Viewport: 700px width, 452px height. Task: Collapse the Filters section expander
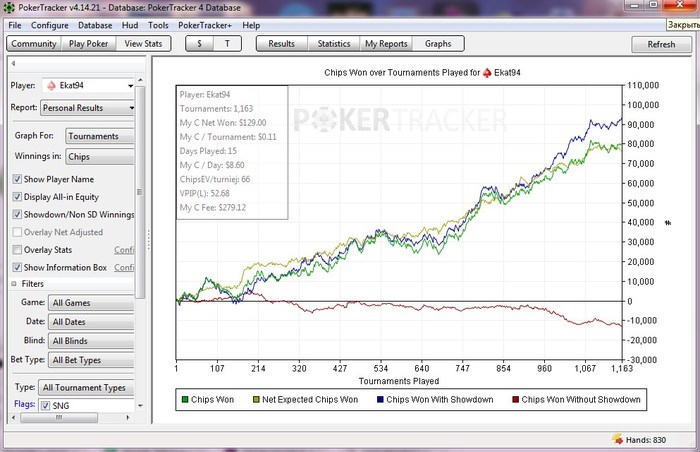point(14,284)
